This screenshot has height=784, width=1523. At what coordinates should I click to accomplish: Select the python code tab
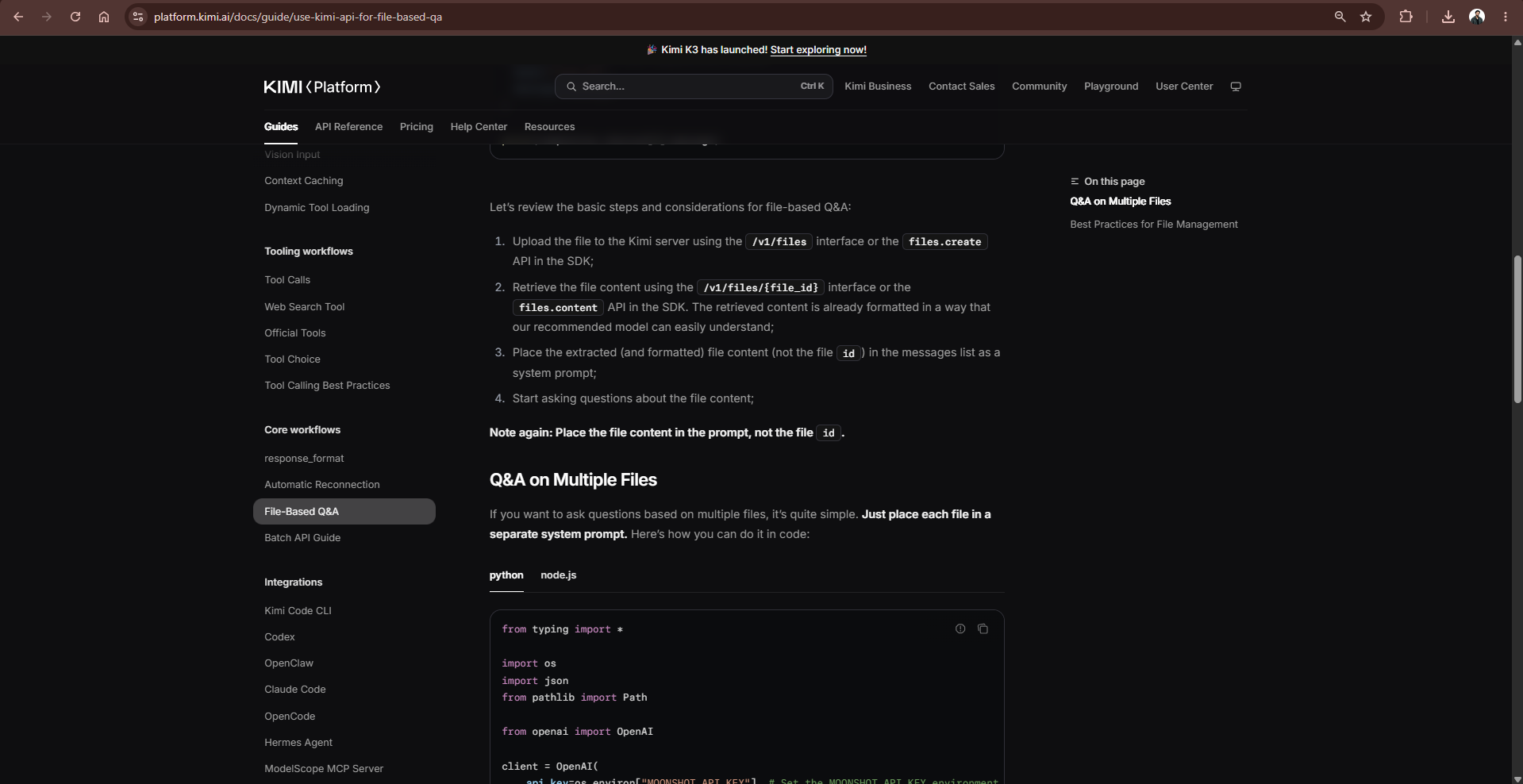point(506,575)
